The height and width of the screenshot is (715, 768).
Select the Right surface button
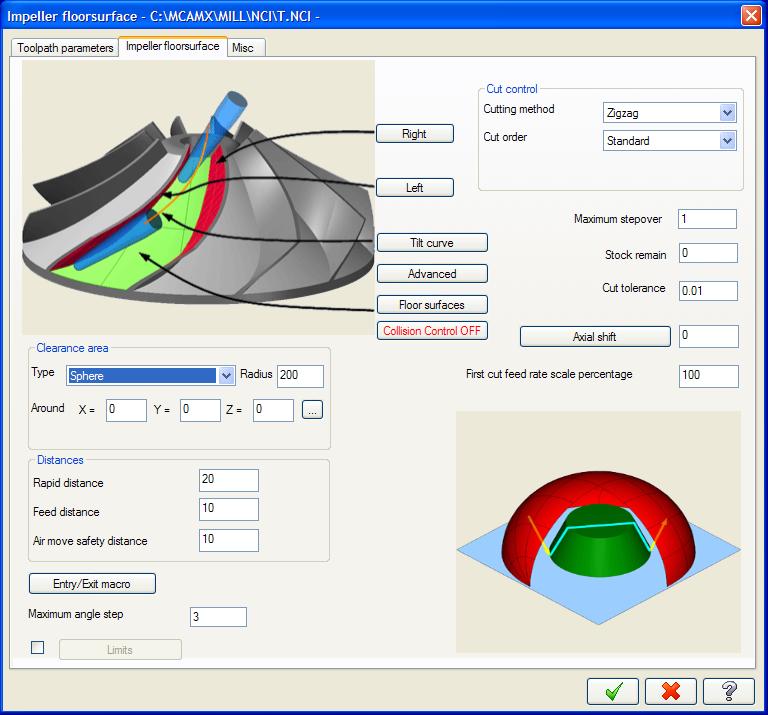[414, 134]
